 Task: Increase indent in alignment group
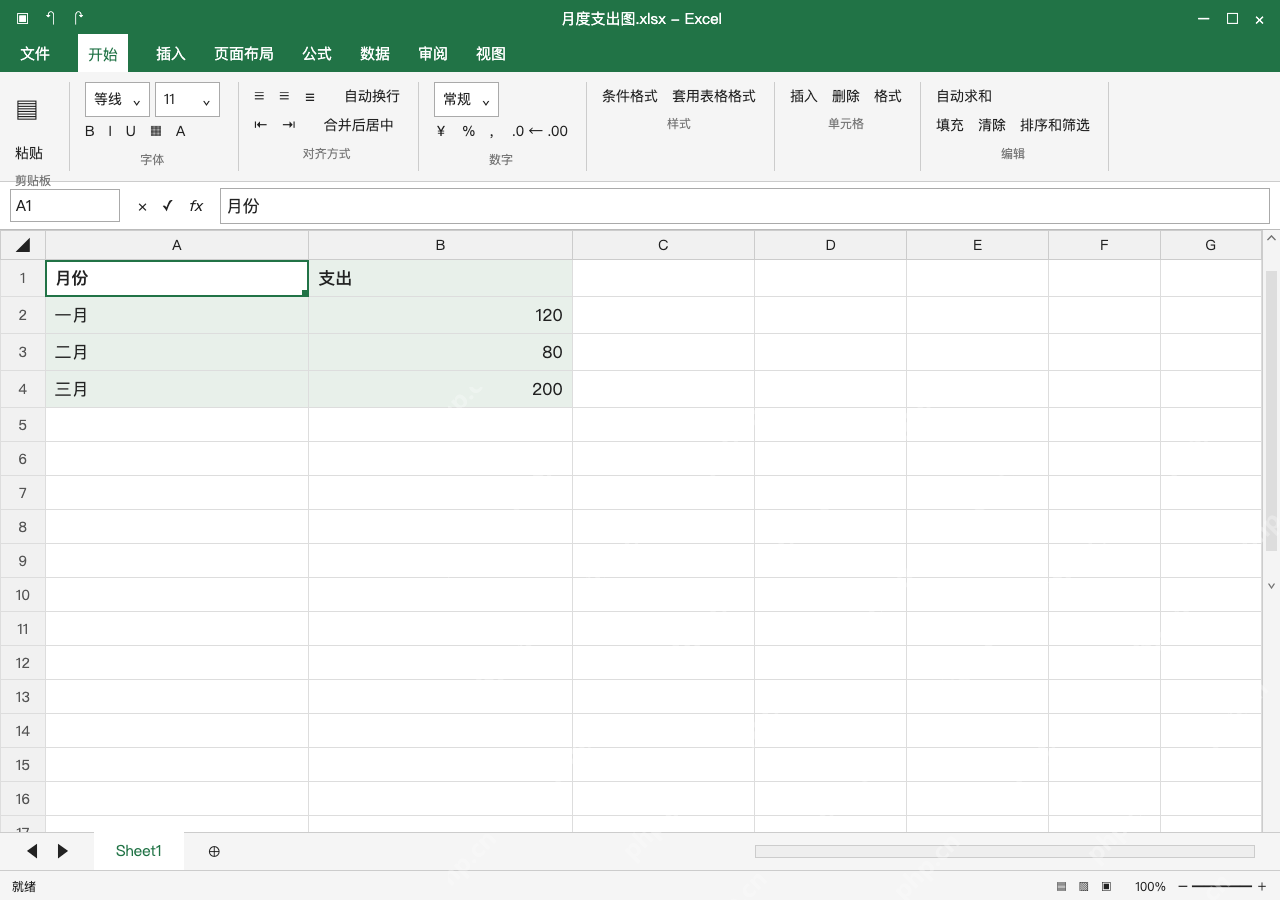click(x=288, y=125)
